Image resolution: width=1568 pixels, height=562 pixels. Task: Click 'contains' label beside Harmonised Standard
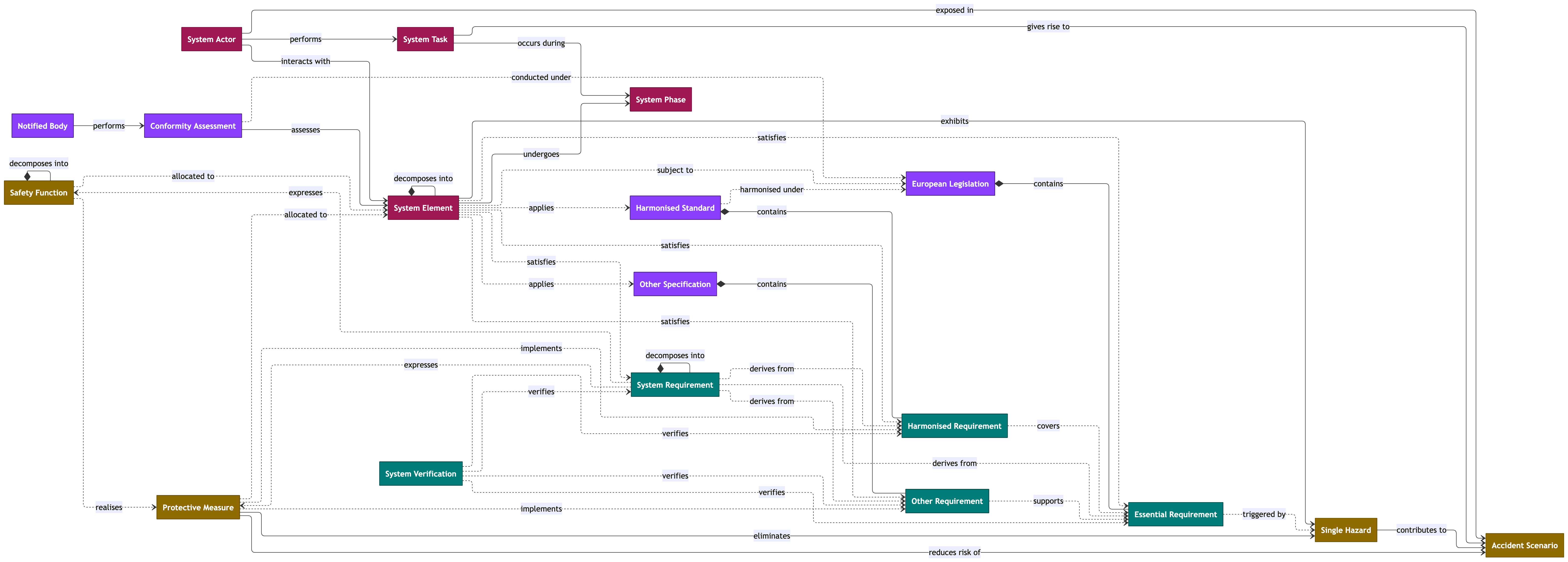[x=771, y=212]
